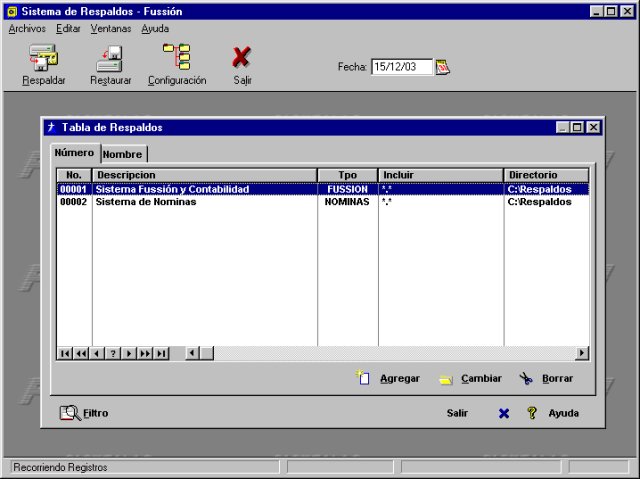Click the Fecha date input field
The height and width of the screenshot is (479, 640).
pos(401,67)
